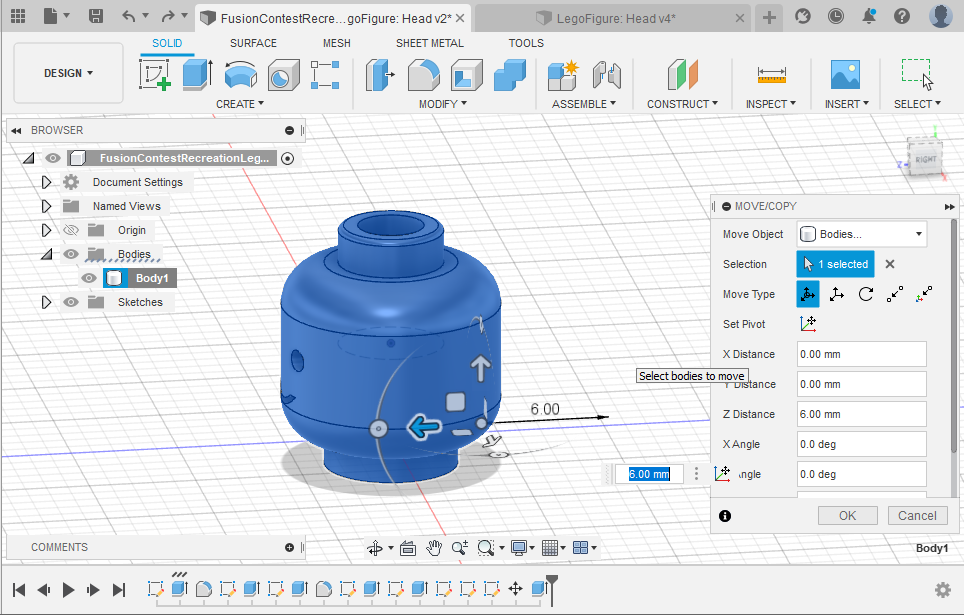Jump to the timeline beginning
This screenshot has height=615, width=964.
(19, 590)
